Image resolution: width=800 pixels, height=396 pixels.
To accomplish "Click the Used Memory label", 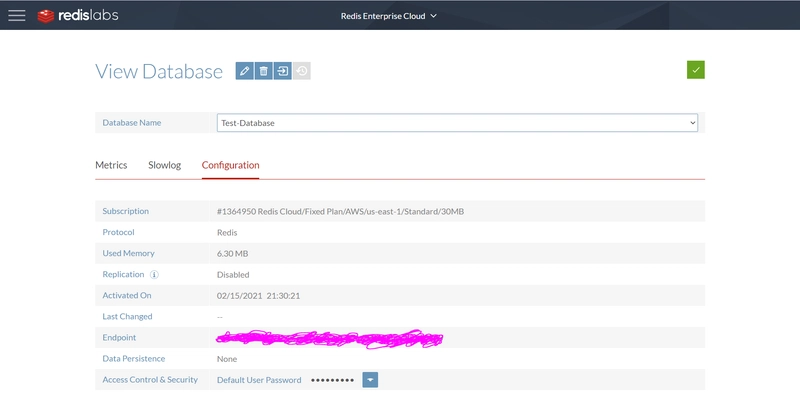I will point(129,254).
